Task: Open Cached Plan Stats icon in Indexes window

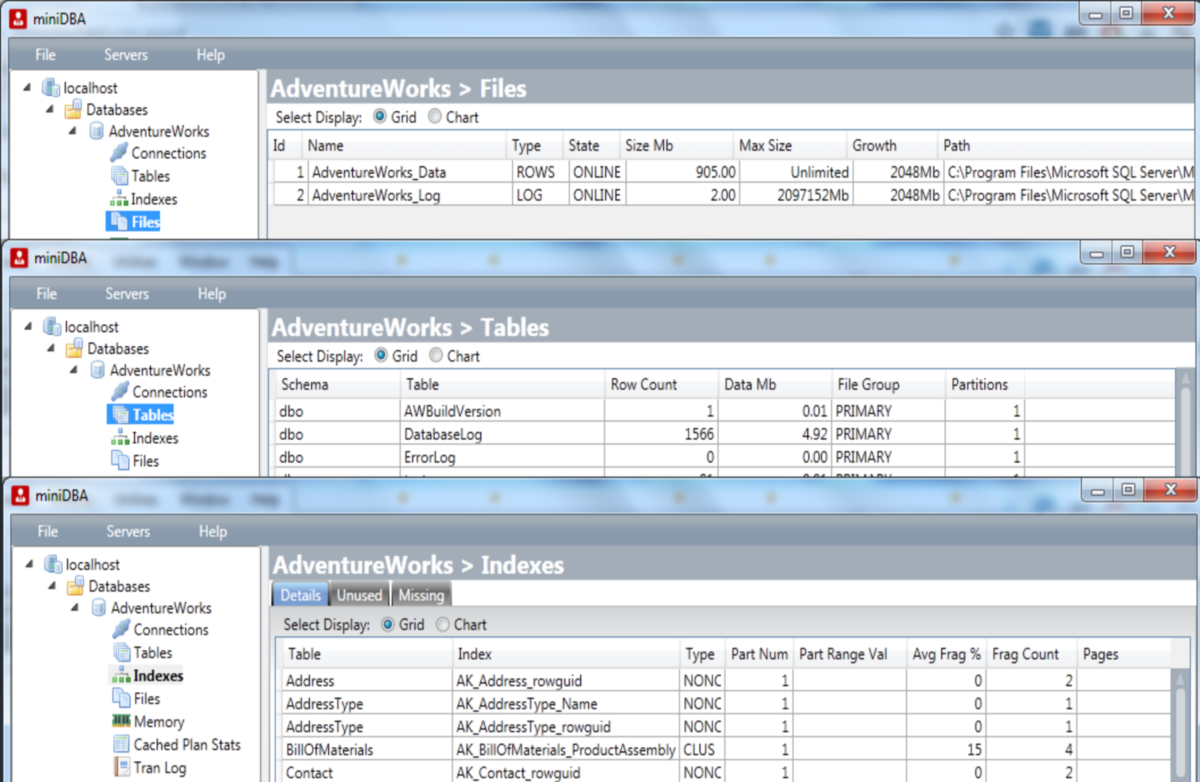Action: [x=121, y=745]
